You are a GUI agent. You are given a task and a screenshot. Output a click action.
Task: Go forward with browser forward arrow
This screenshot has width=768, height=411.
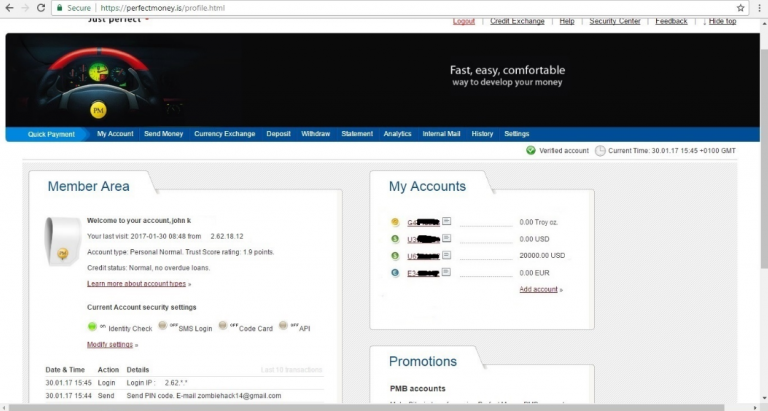click(x=25, y=8)
